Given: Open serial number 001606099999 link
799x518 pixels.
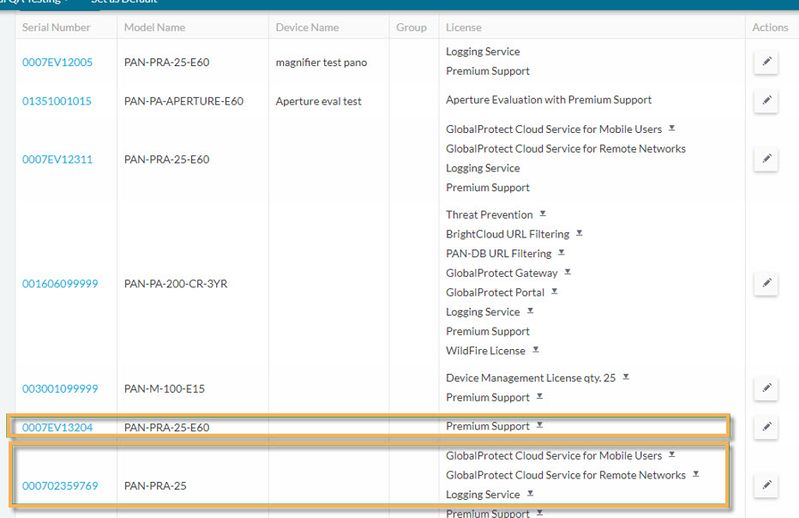Looking at the screenshot, I should [x=60, y=284].
